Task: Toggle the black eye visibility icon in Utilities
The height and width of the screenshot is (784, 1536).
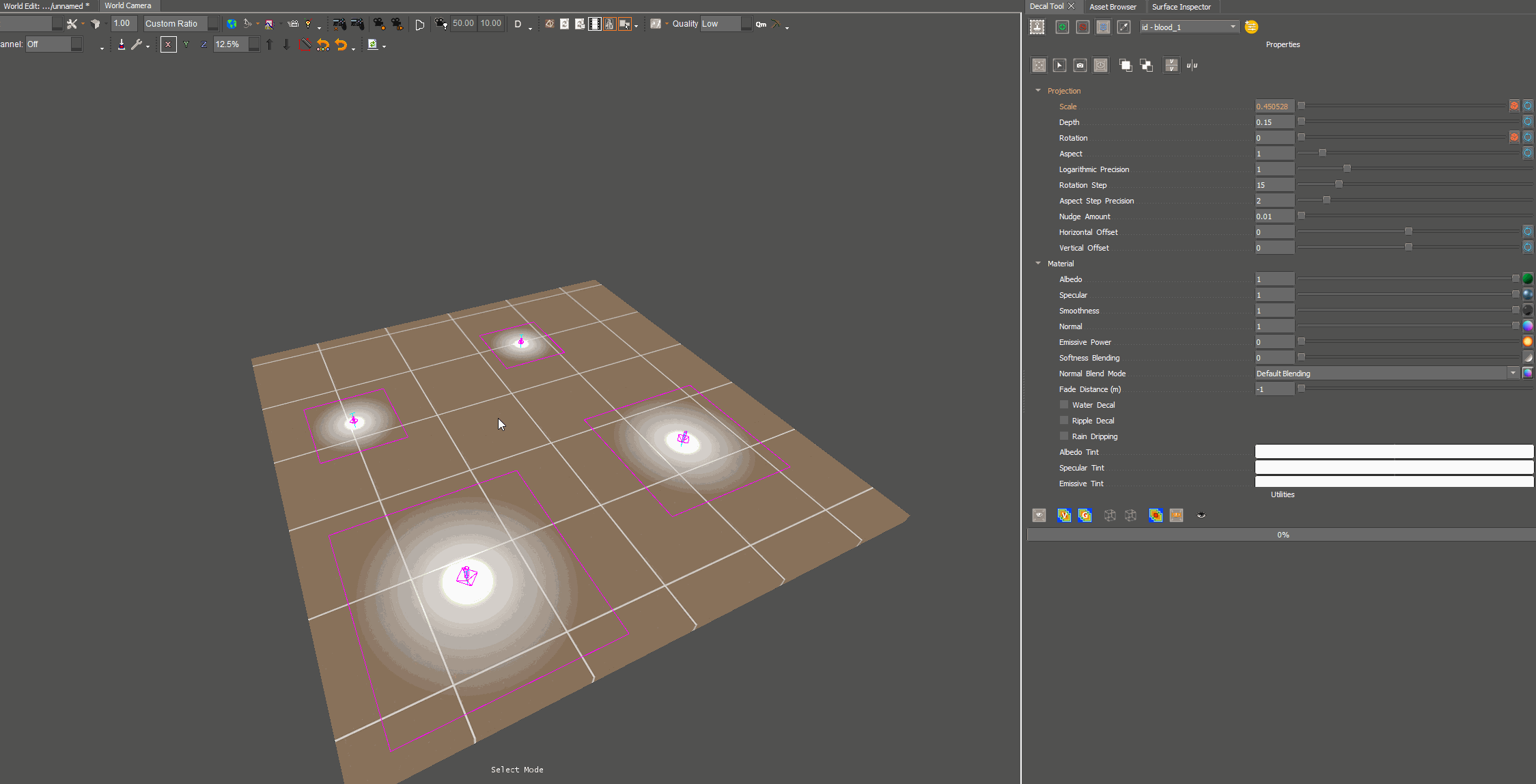Action: click(x=1201, y=516)
